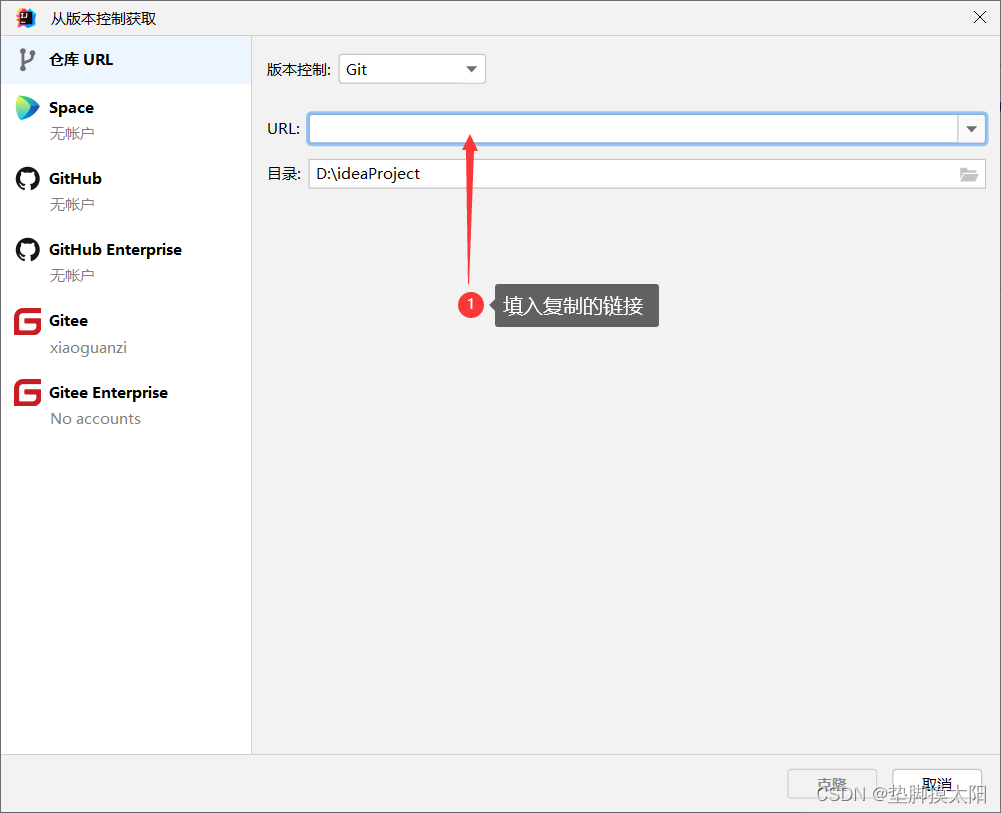Click the 目录: label
The width and height of the screenshot is (1001, 813).
284,174
